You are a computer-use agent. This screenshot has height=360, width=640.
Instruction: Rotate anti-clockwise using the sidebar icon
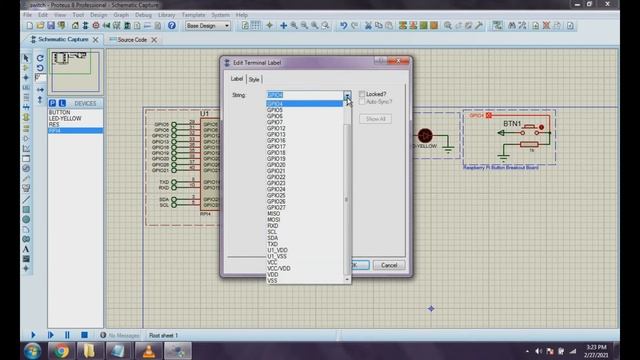tap(40, 68)
